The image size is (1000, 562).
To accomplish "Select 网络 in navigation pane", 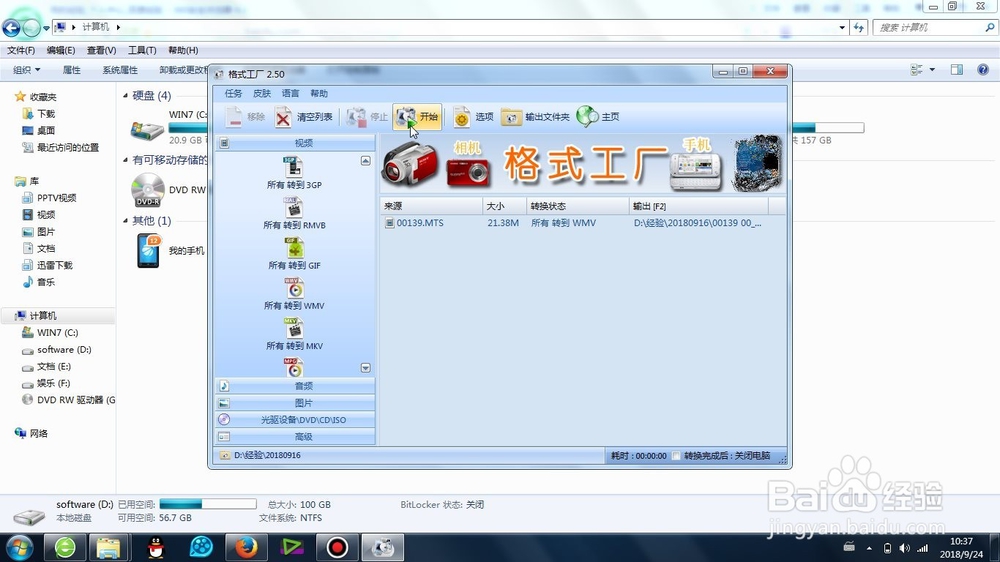I will [38, 434].
